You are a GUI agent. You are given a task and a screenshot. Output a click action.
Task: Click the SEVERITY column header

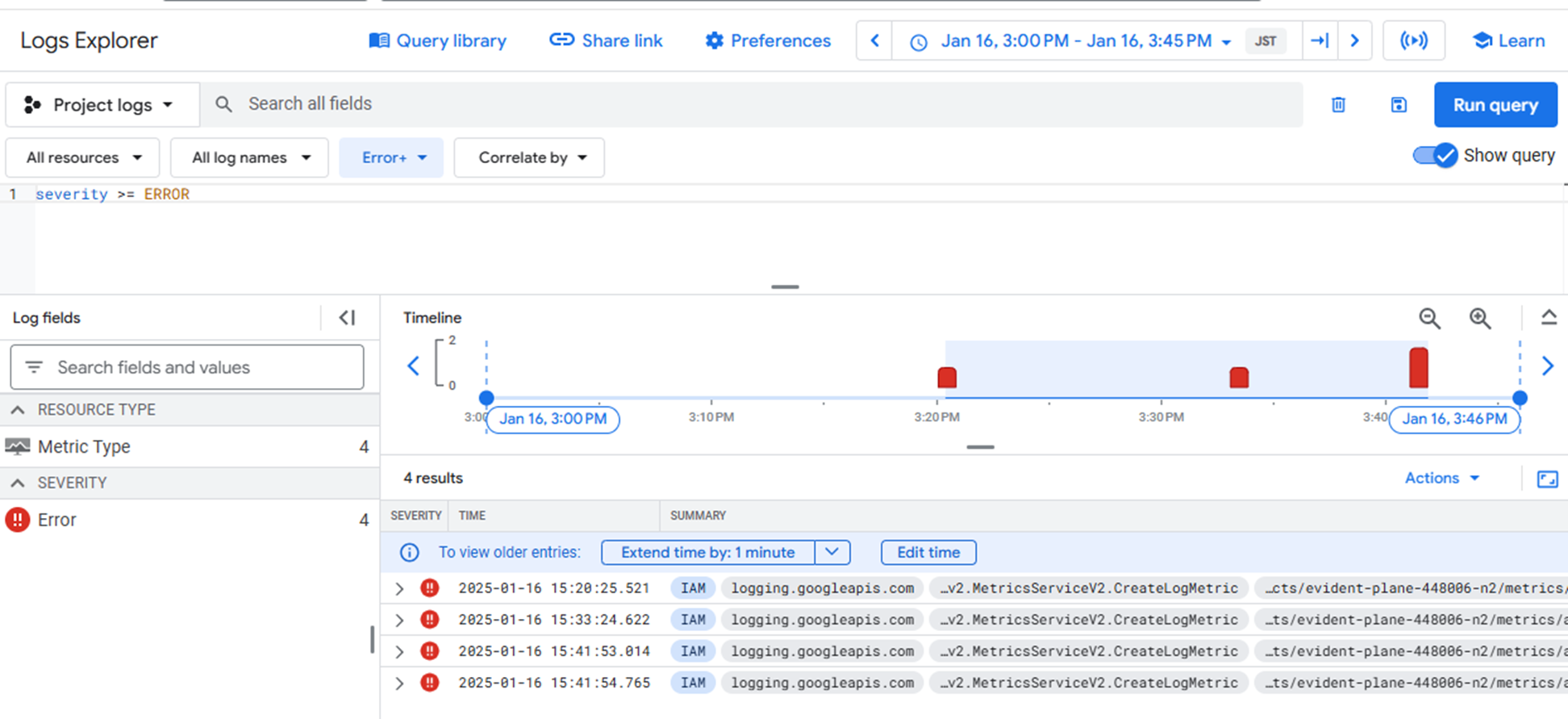pos(416,516)
